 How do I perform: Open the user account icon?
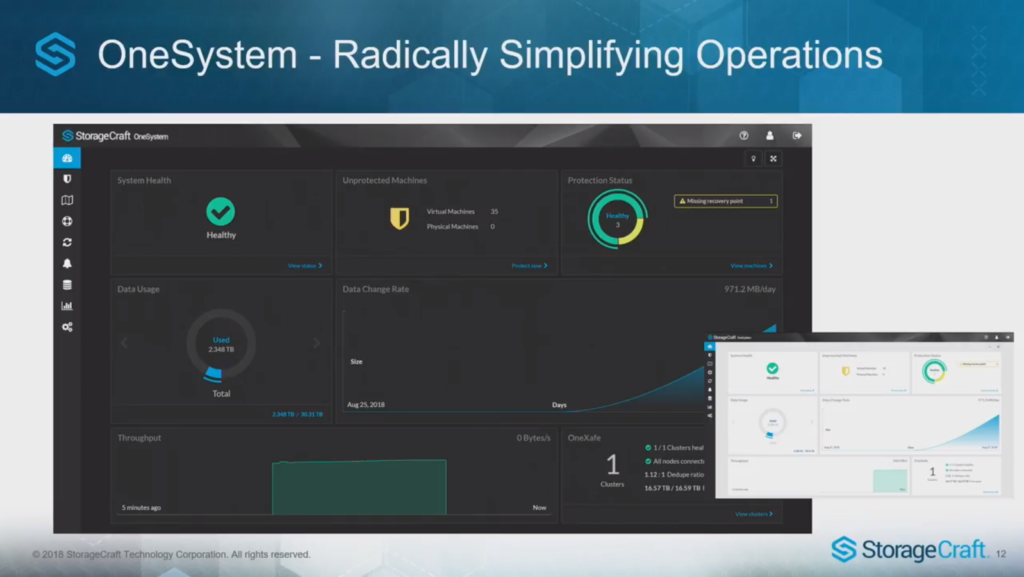tap(770, 135)
